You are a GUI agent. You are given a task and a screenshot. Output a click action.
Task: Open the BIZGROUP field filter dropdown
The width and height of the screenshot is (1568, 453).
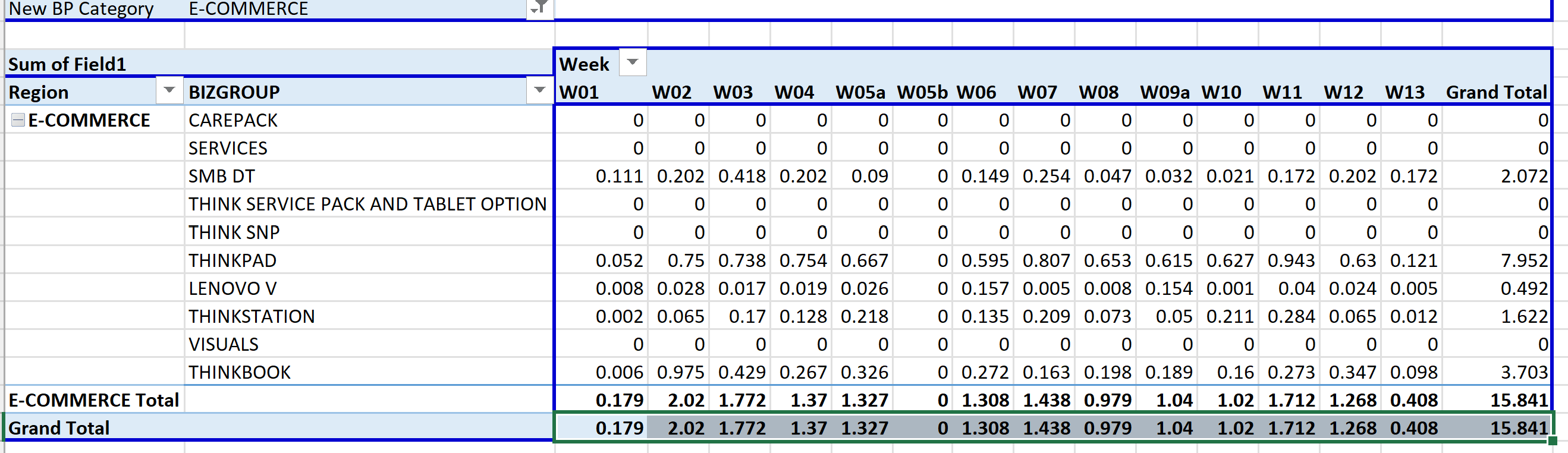coord(539,92)
